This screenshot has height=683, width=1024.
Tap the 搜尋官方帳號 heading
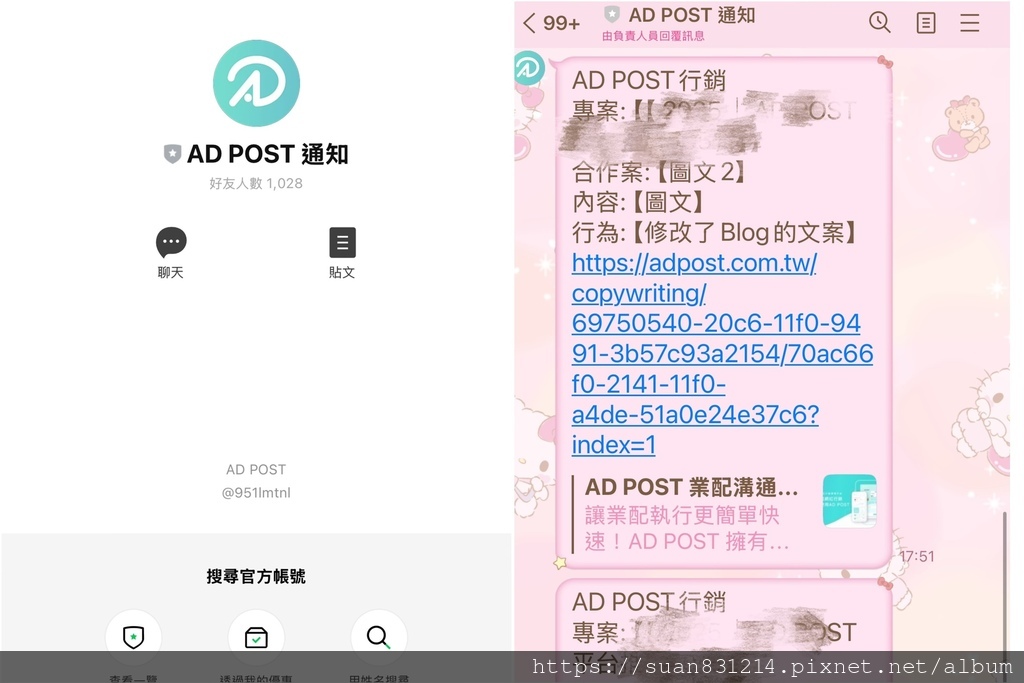256,576
